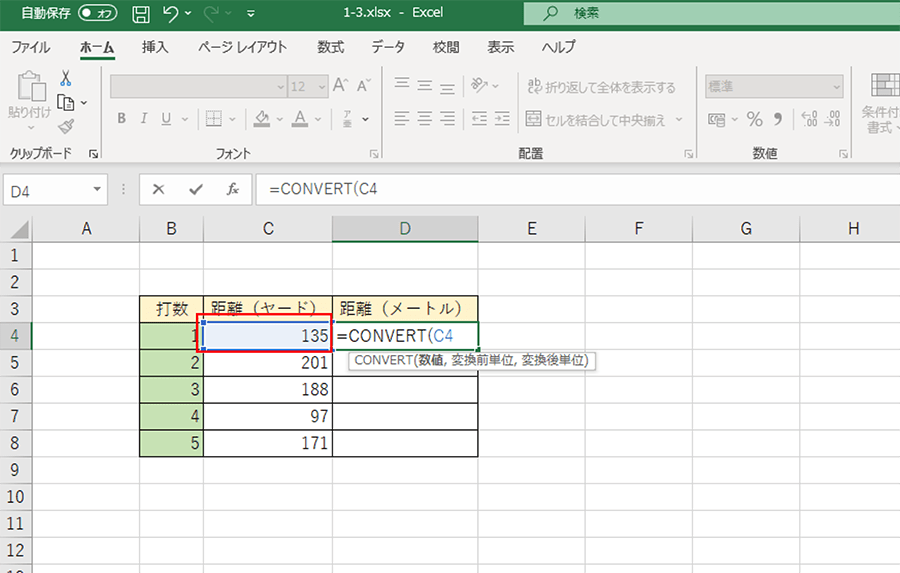Click the Align Left icon
The height and width of the screenshot is (573, 900).
click(402, 119)
